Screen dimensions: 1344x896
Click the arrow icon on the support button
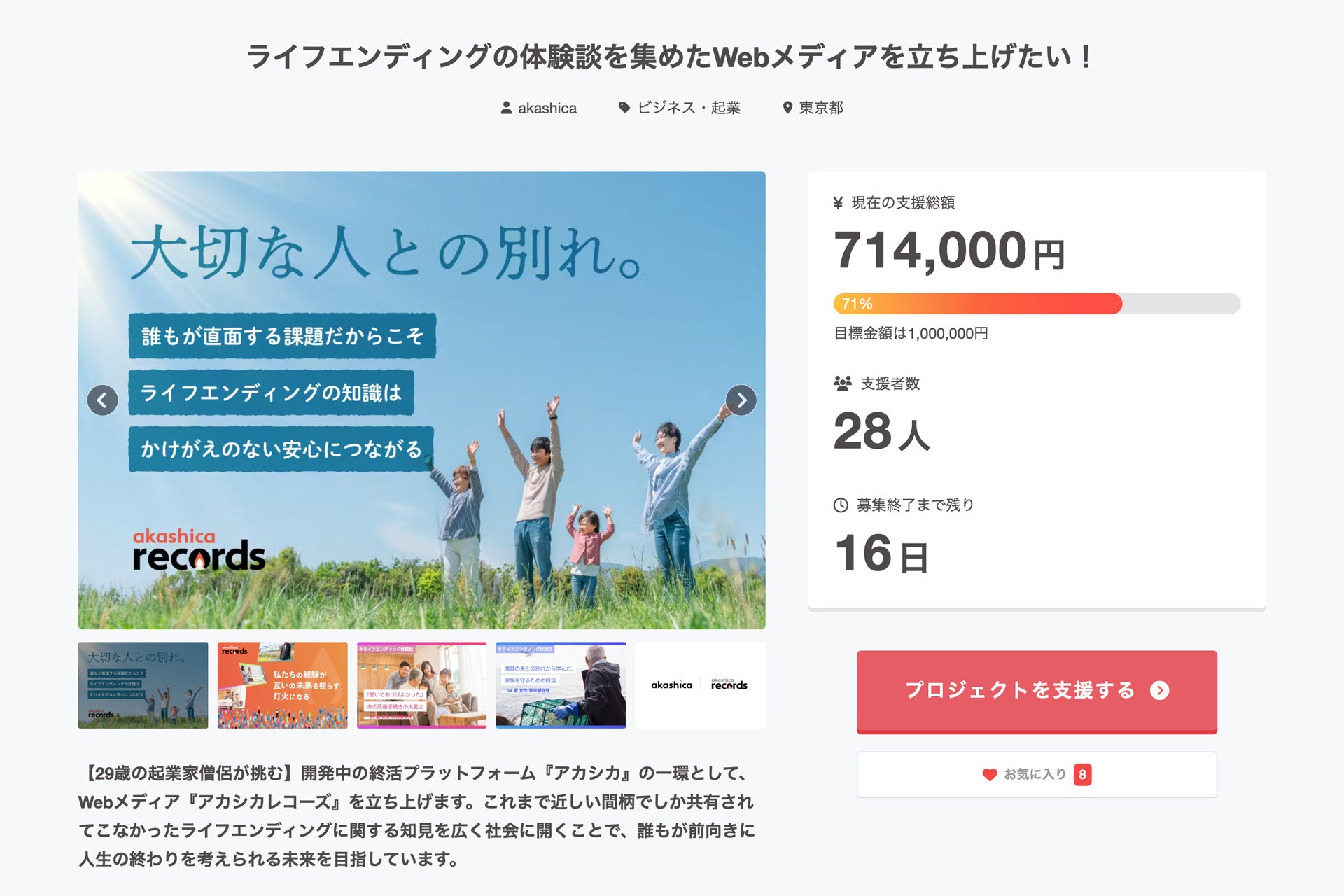1160,691
